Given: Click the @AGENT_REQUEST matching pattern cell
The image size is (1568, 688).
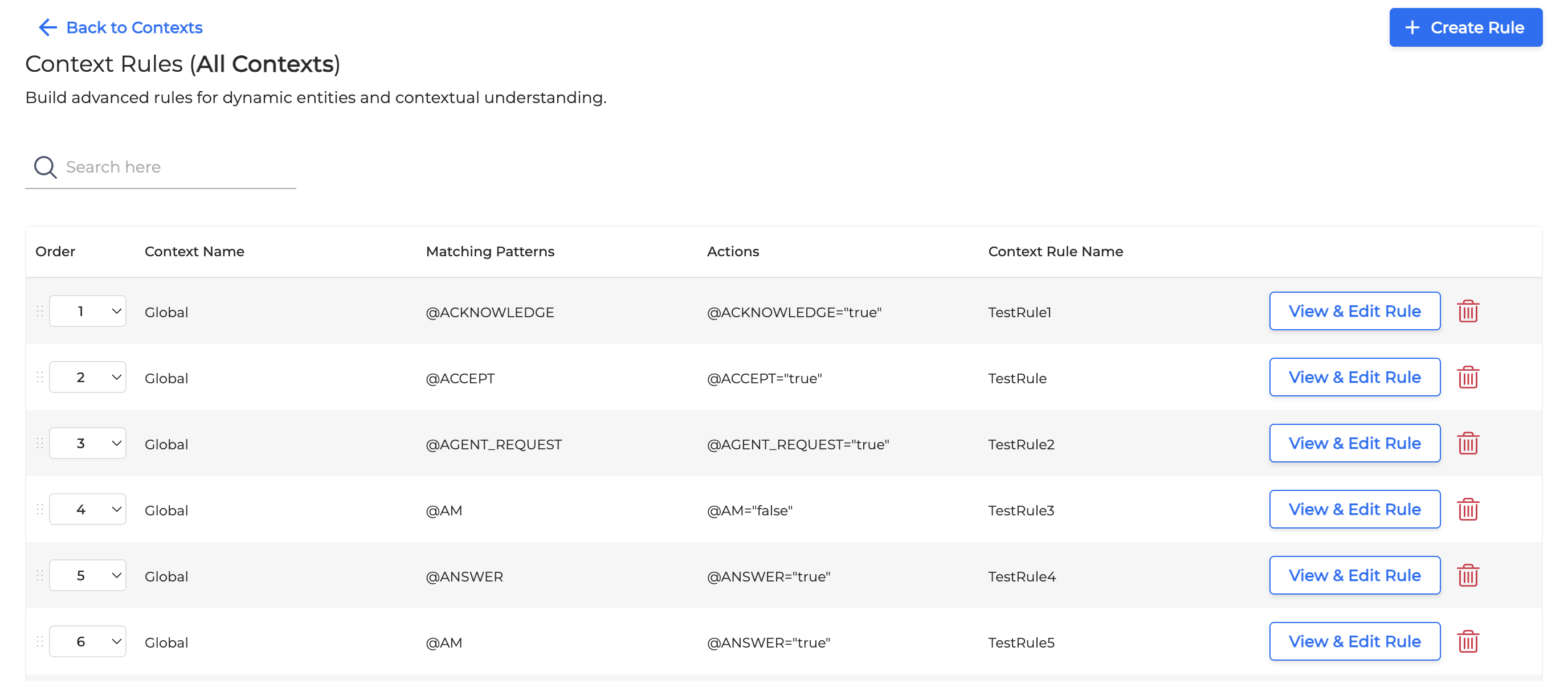Looking at the screenshot, I should (493, 445).
